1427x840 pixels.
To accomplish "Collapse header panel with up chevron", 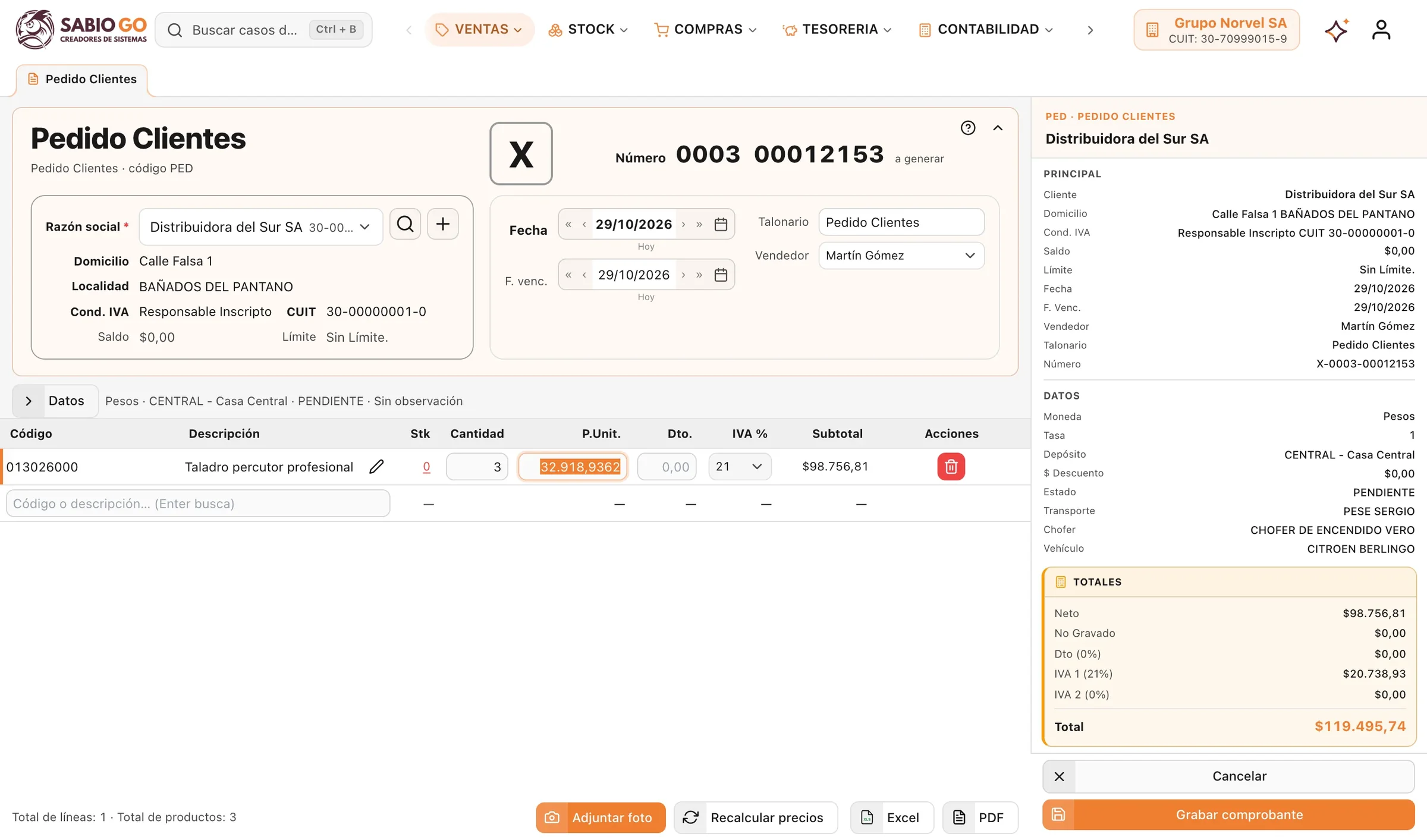I will [998, 128].
